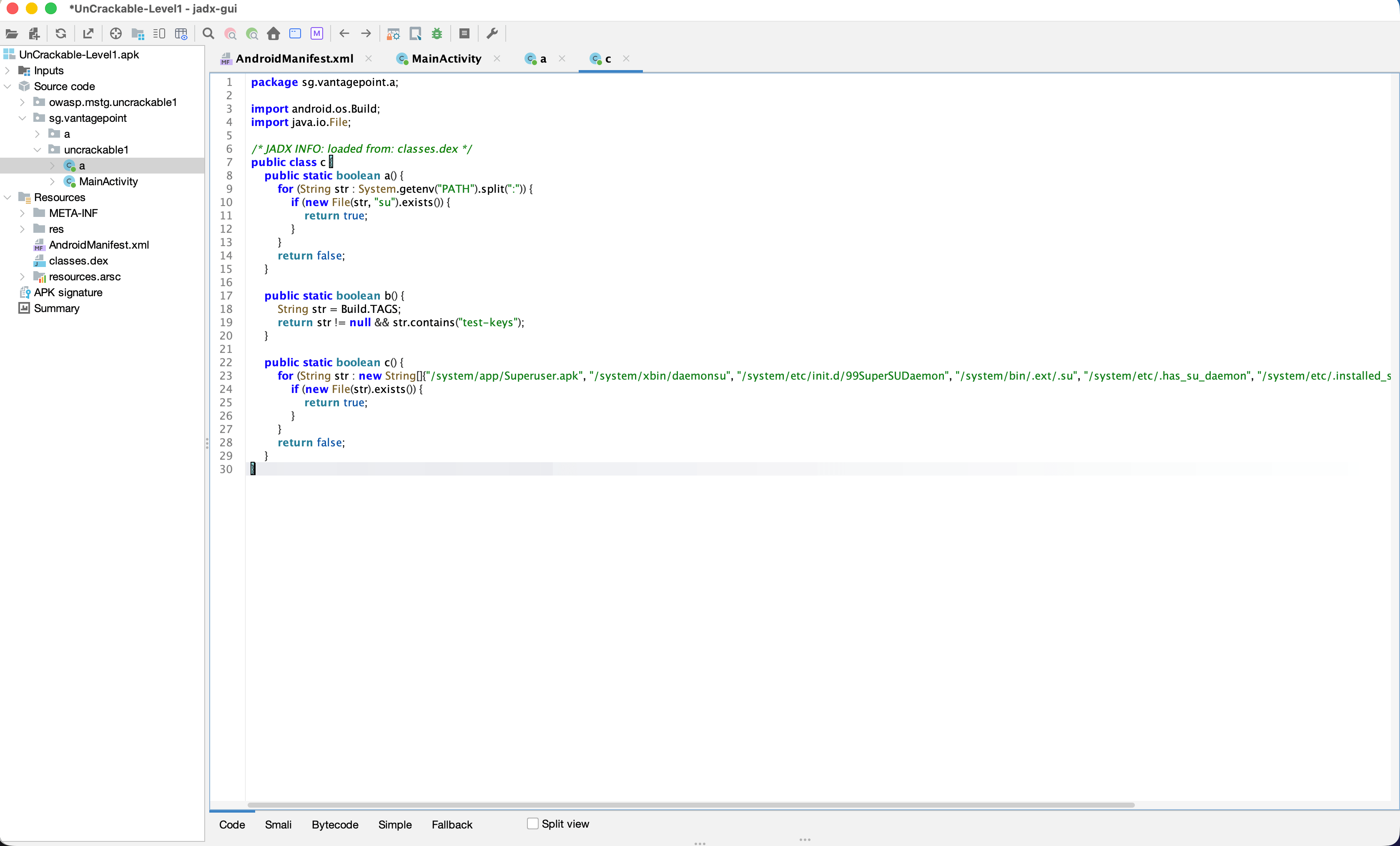
Task: Expand the META-INF folder
Action: pos(22,213)
